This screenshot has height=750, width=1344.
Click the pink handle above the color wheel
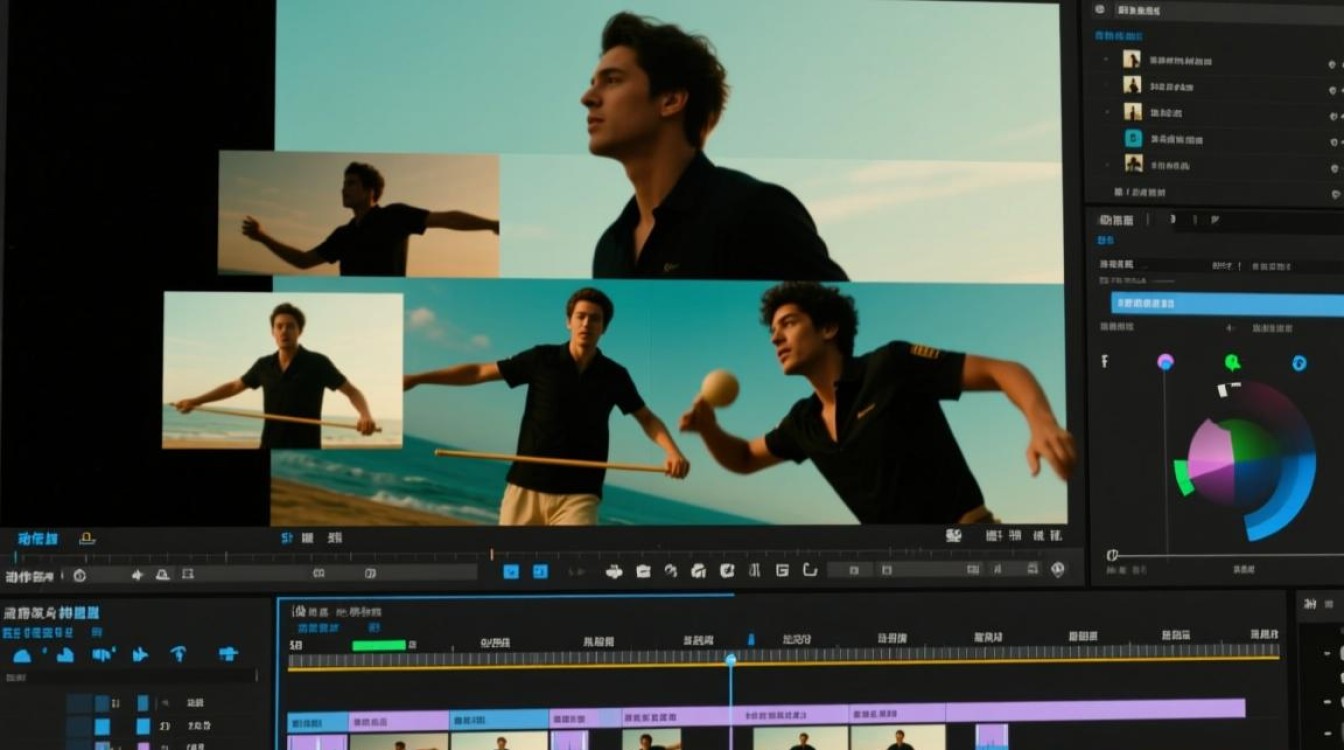pos(1165,362)
